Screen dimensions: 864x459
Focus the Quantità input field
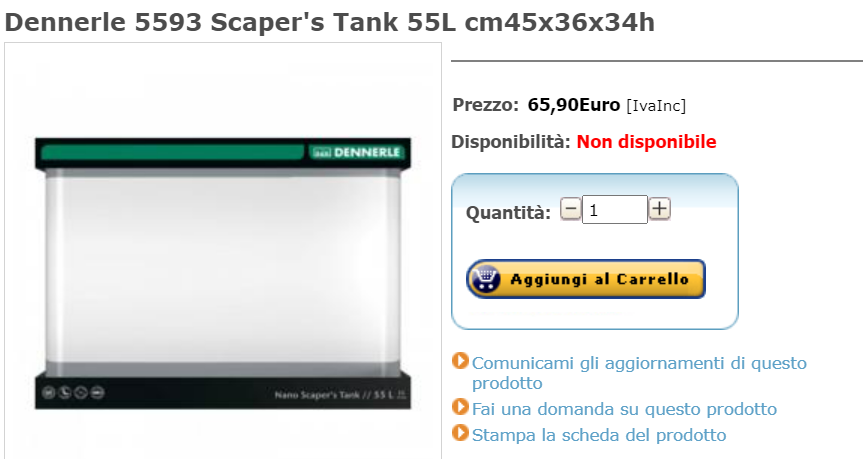615,210
